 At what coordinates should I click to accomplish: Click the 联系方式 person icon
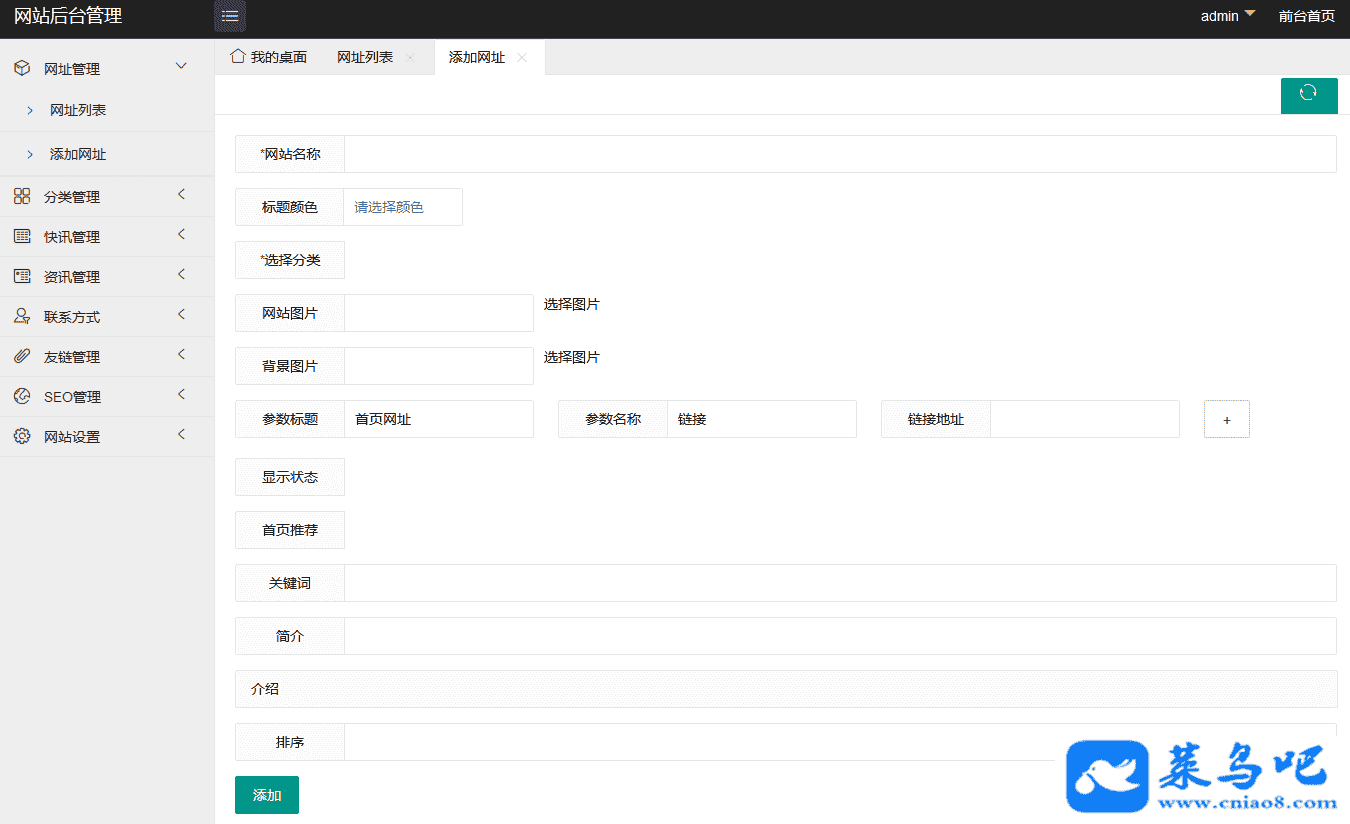pyautogui.click(x=22, y=317)
